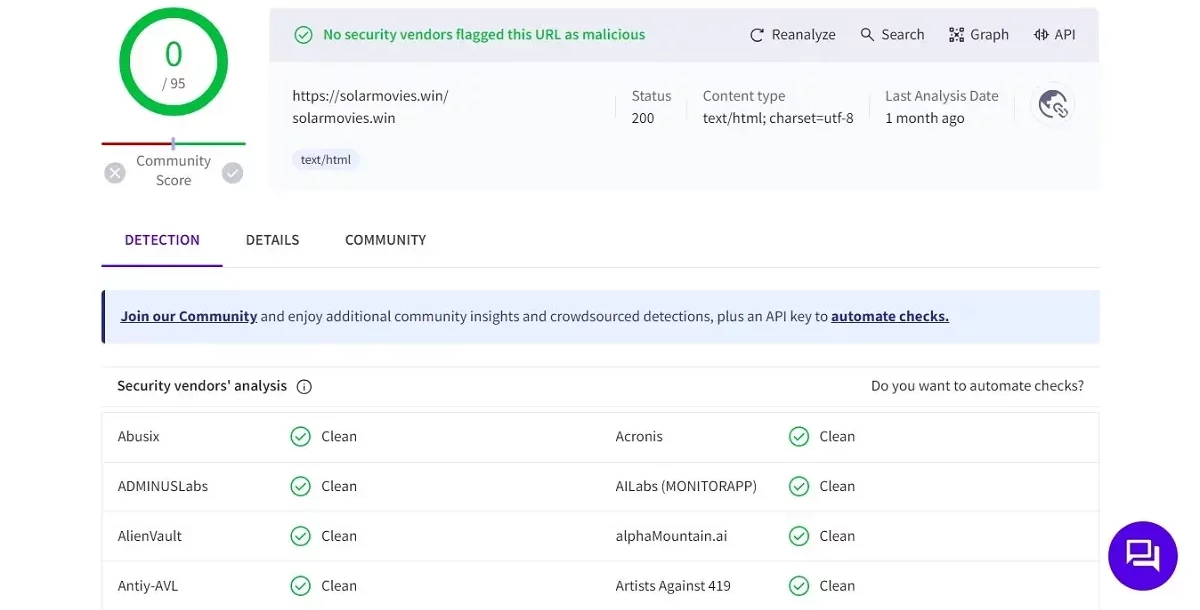Click the AILabs (MONITORAPP) vendor name

point(686,486)
